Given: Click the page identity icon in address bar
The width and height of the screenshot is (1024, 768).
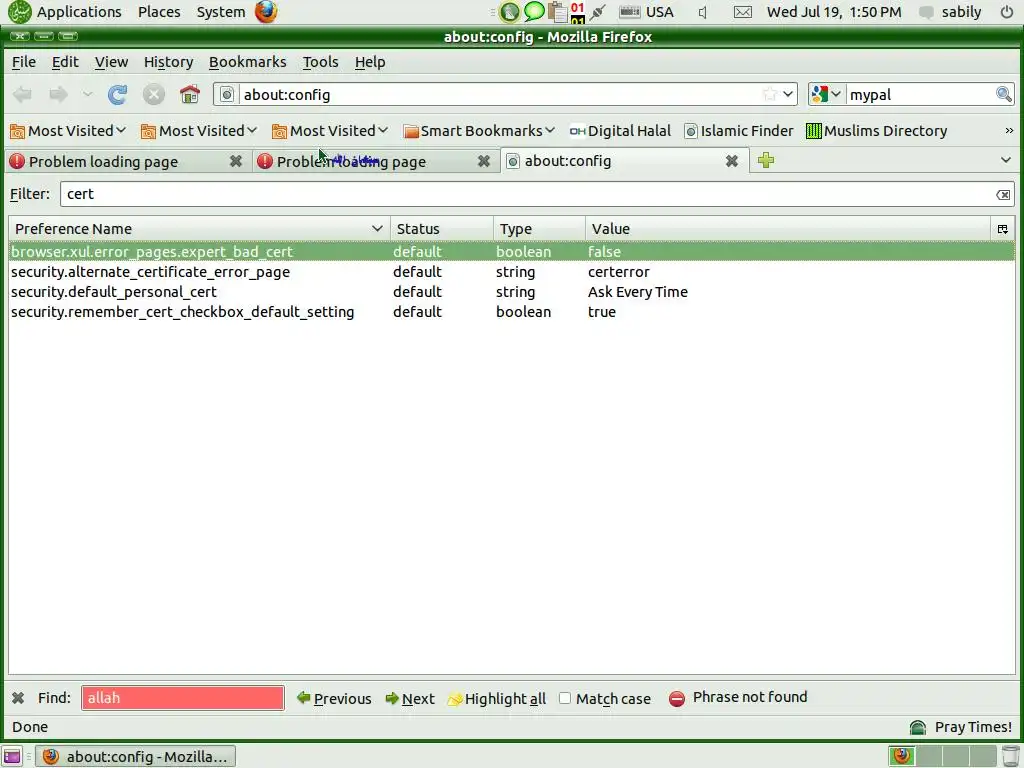Looking at the screenshot, I should 227,95.
